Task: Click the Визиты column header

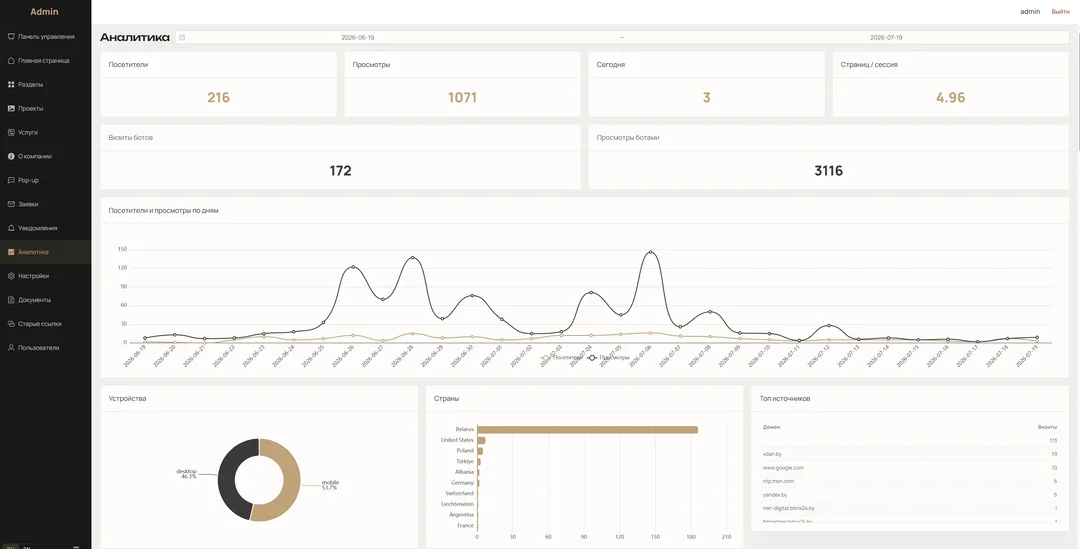Action: pos(1048,427)
